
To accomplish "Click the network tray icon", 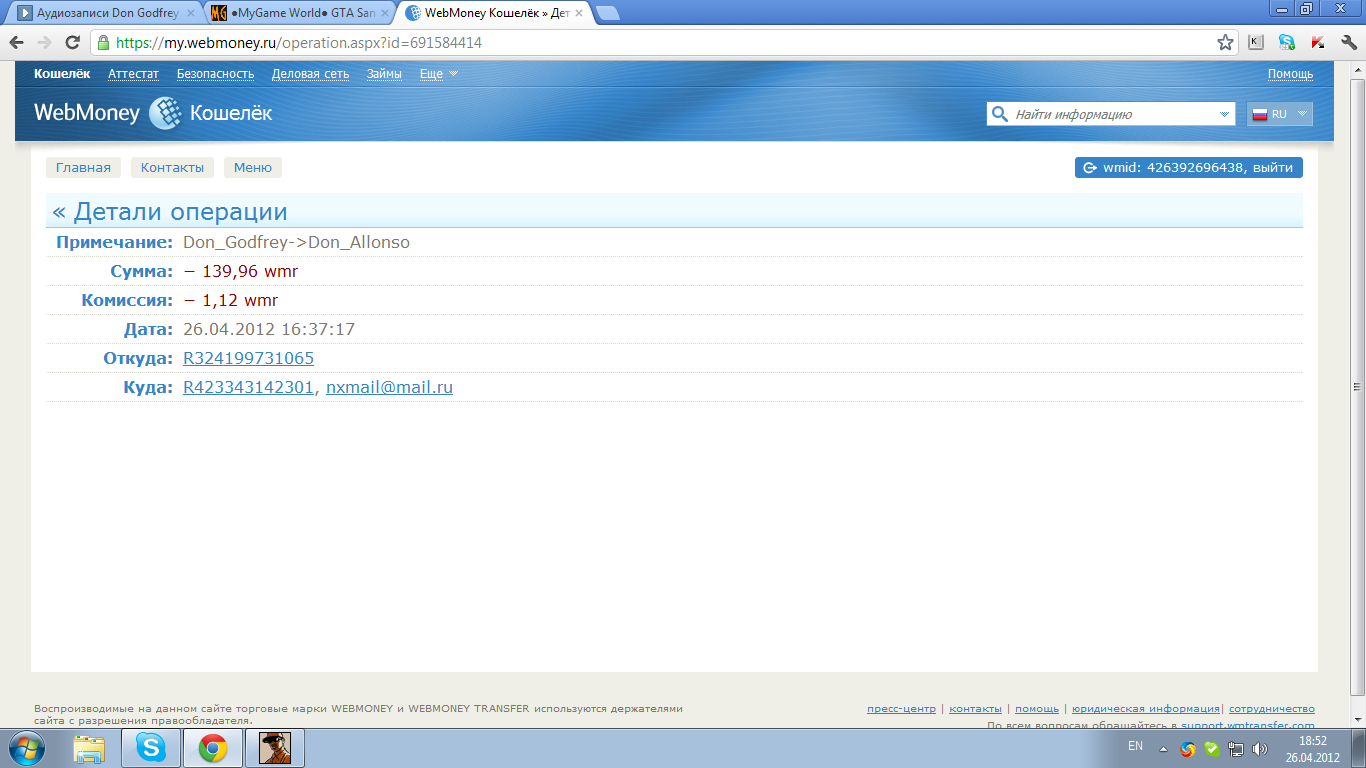I will (1236, 748).
